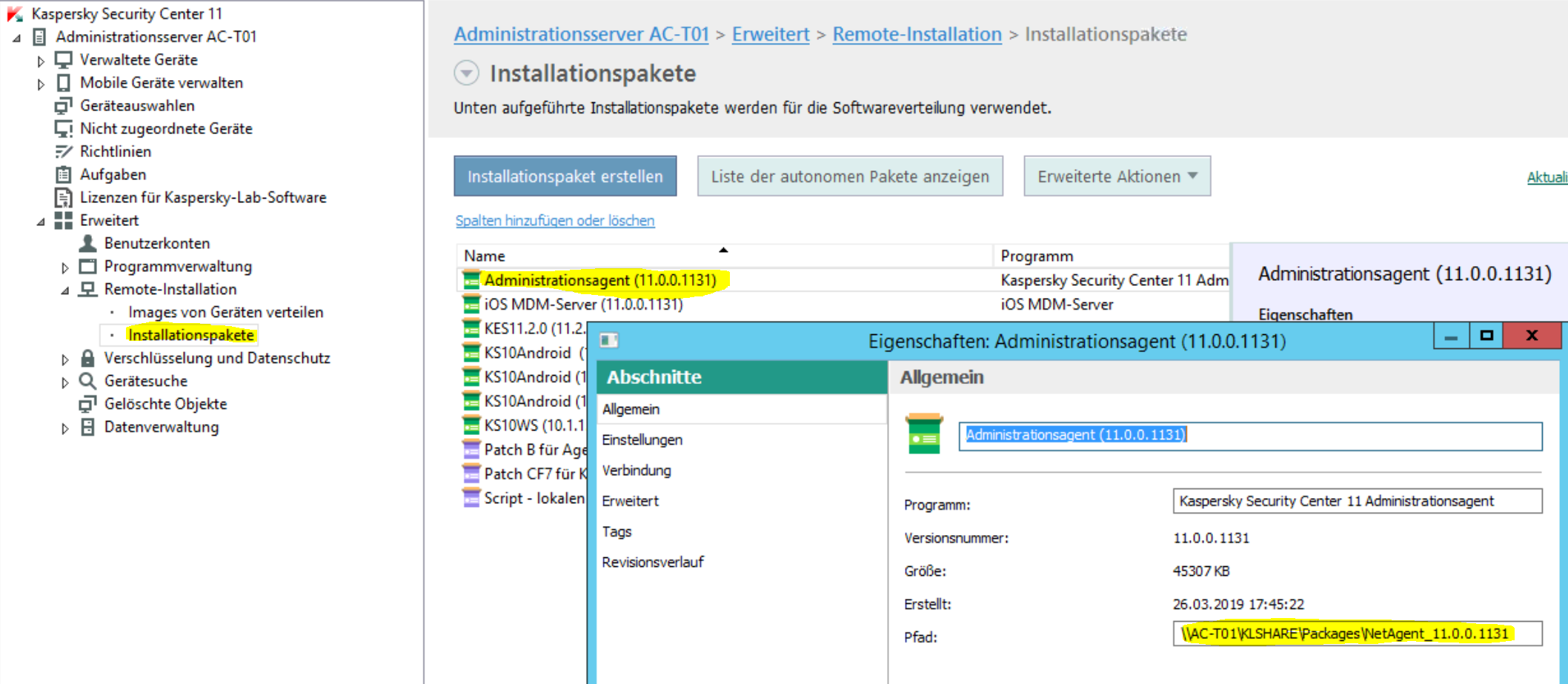Collapse the Erweitert tree node
This screenshot has width=1568, height=684.
click(41, 221)
